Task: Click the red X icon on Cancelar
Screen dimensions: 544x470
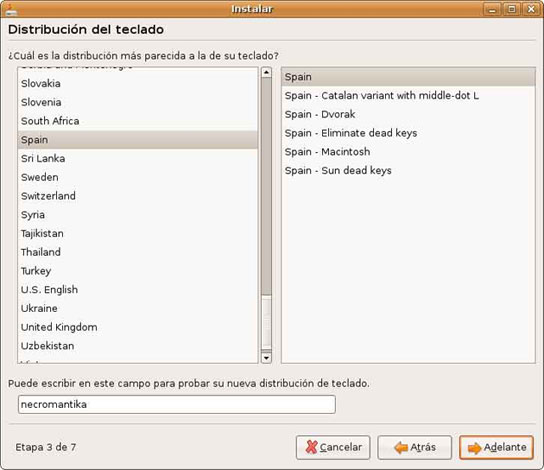Action: pos(311,447)
